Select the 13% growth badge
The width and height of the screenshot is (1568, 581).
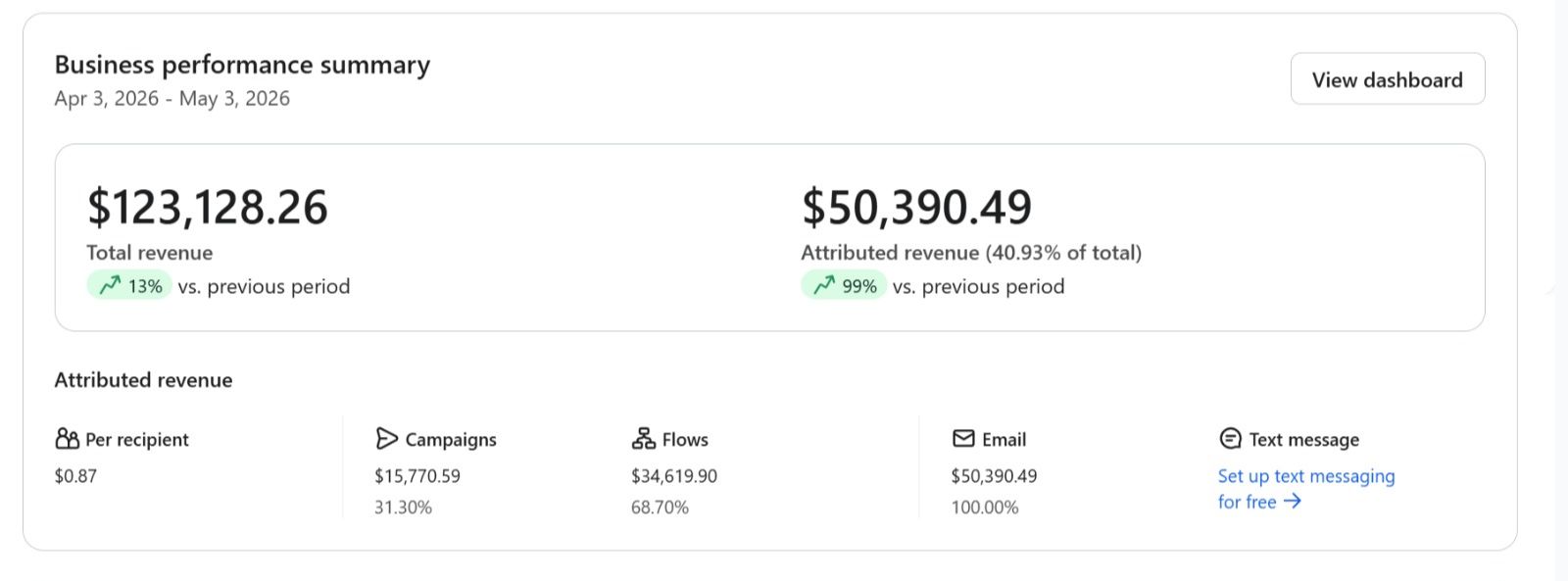click(x=130, y=285)
